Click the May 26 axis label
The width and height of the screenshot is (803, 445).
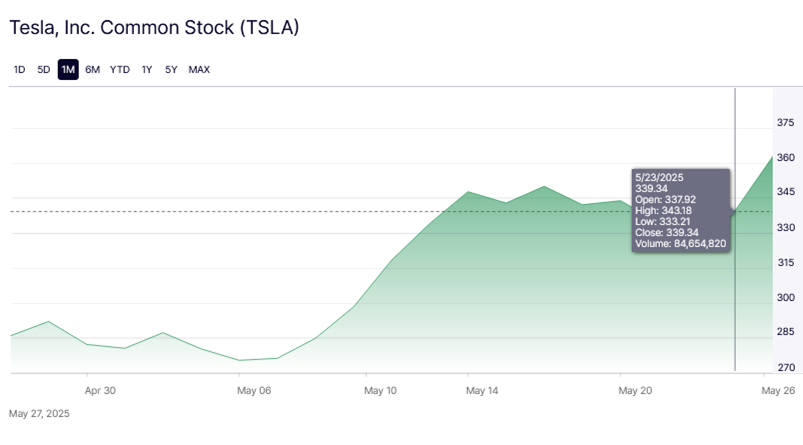(x=778, y=391)
